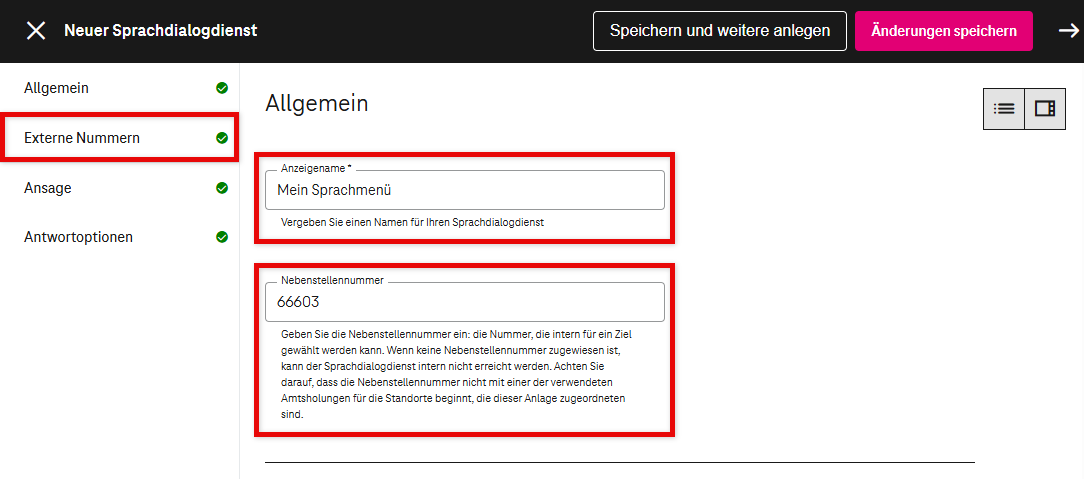Viewport: 1084px width, 479px height.
Task: Open the Allgemein section in the sidebar
Action: point(57,88)
